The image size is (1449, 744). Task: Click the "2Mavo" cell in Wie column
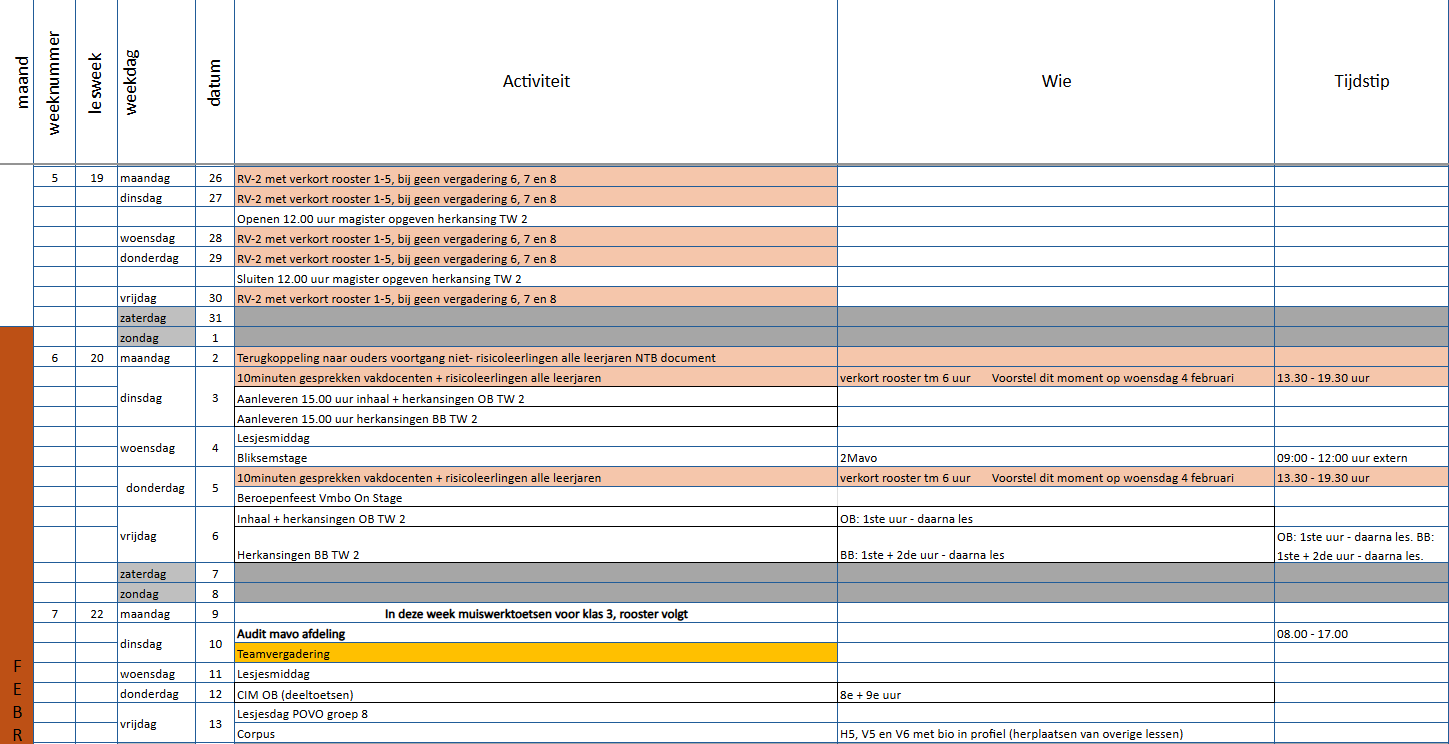1056,458
